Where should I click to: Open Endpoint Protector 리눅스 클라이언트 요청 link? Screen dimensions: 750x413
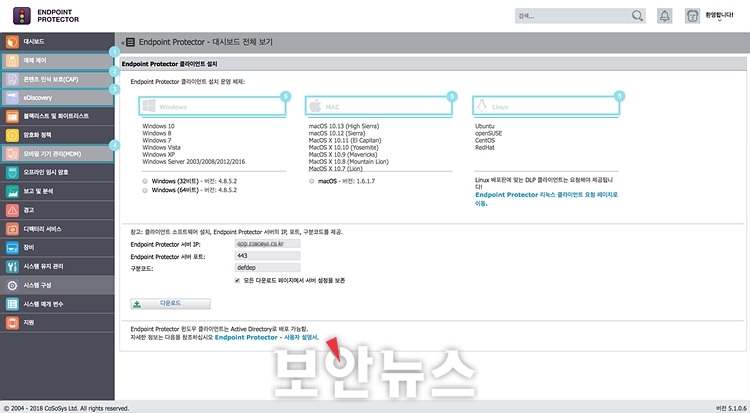point(546,199)
